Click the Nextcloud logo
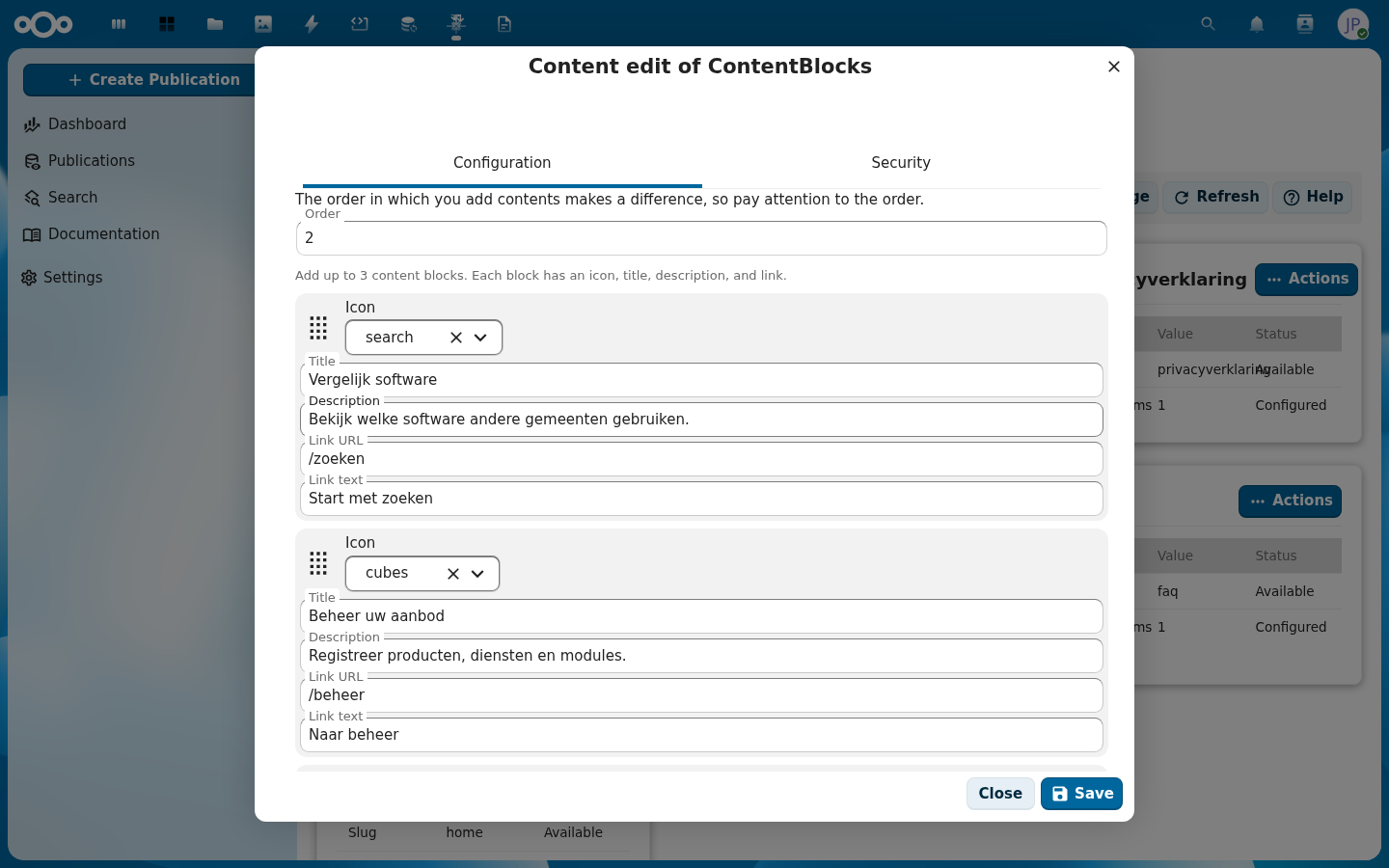The image size is (1389, 868). point(45,24)
